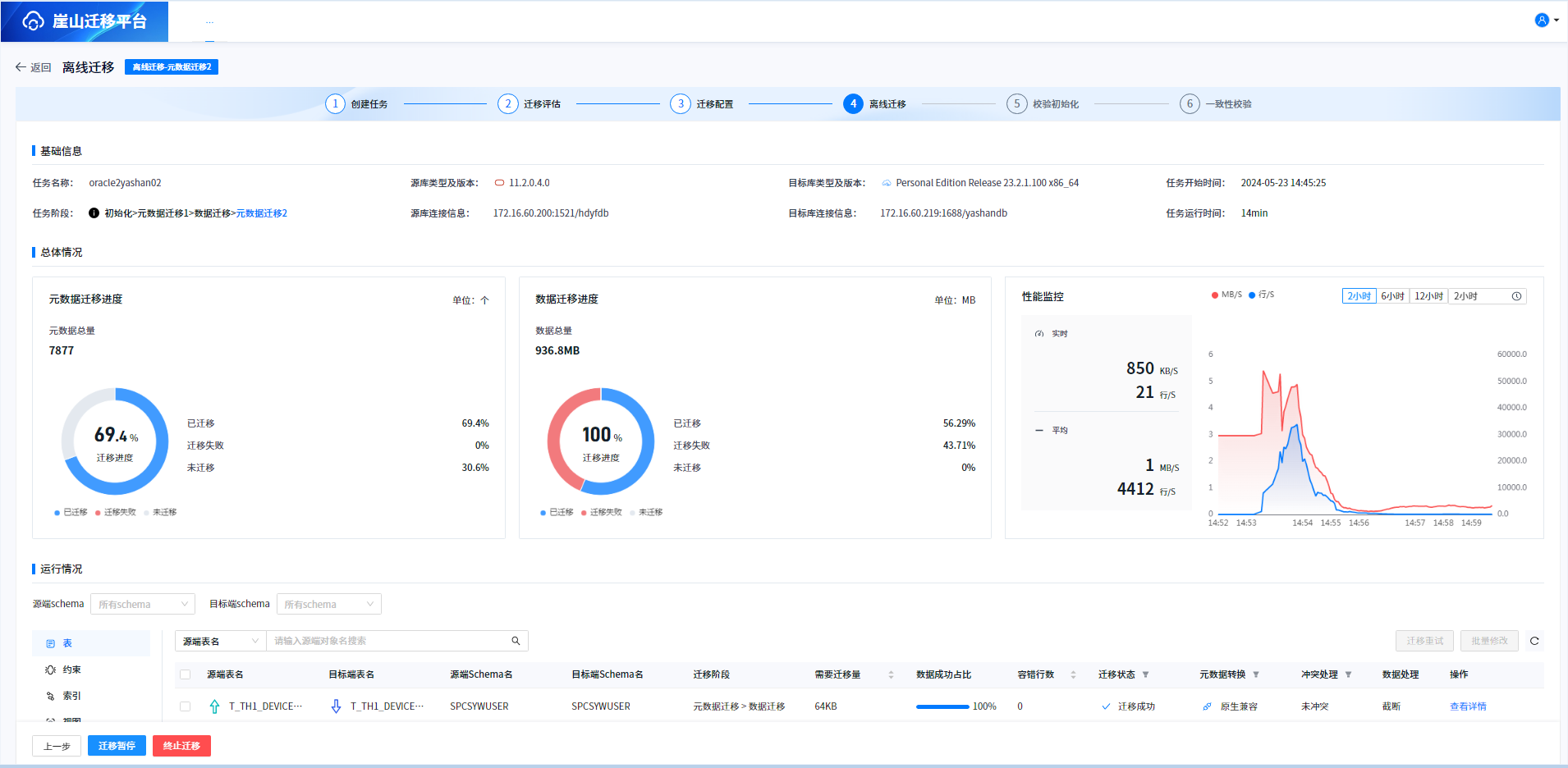Click the target database cloud icon

887,183
